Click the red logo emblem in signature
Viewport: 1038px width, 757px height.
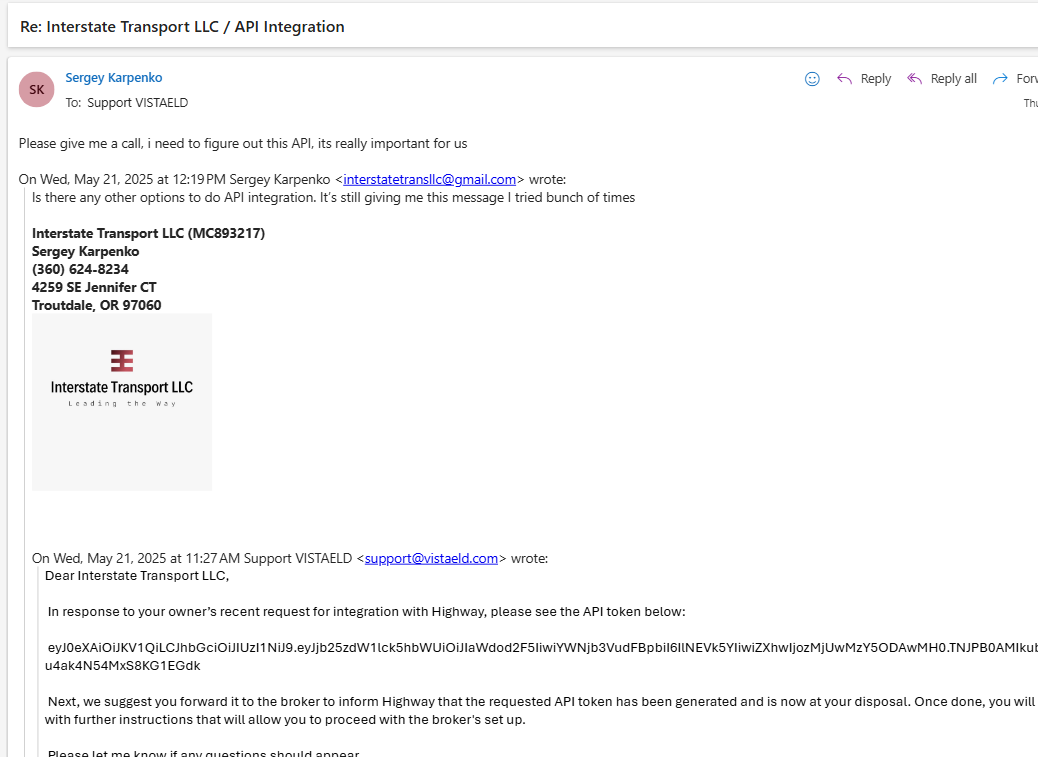[122, 361]
